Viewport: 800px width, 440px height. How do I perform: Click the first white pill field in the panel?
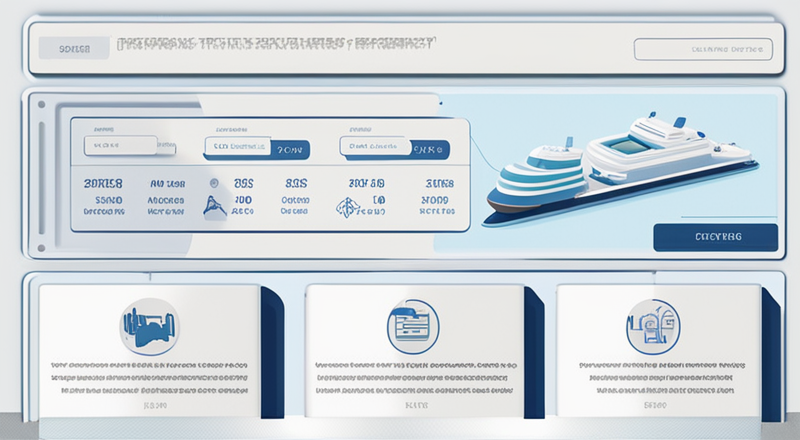click(x=120, y=145)
